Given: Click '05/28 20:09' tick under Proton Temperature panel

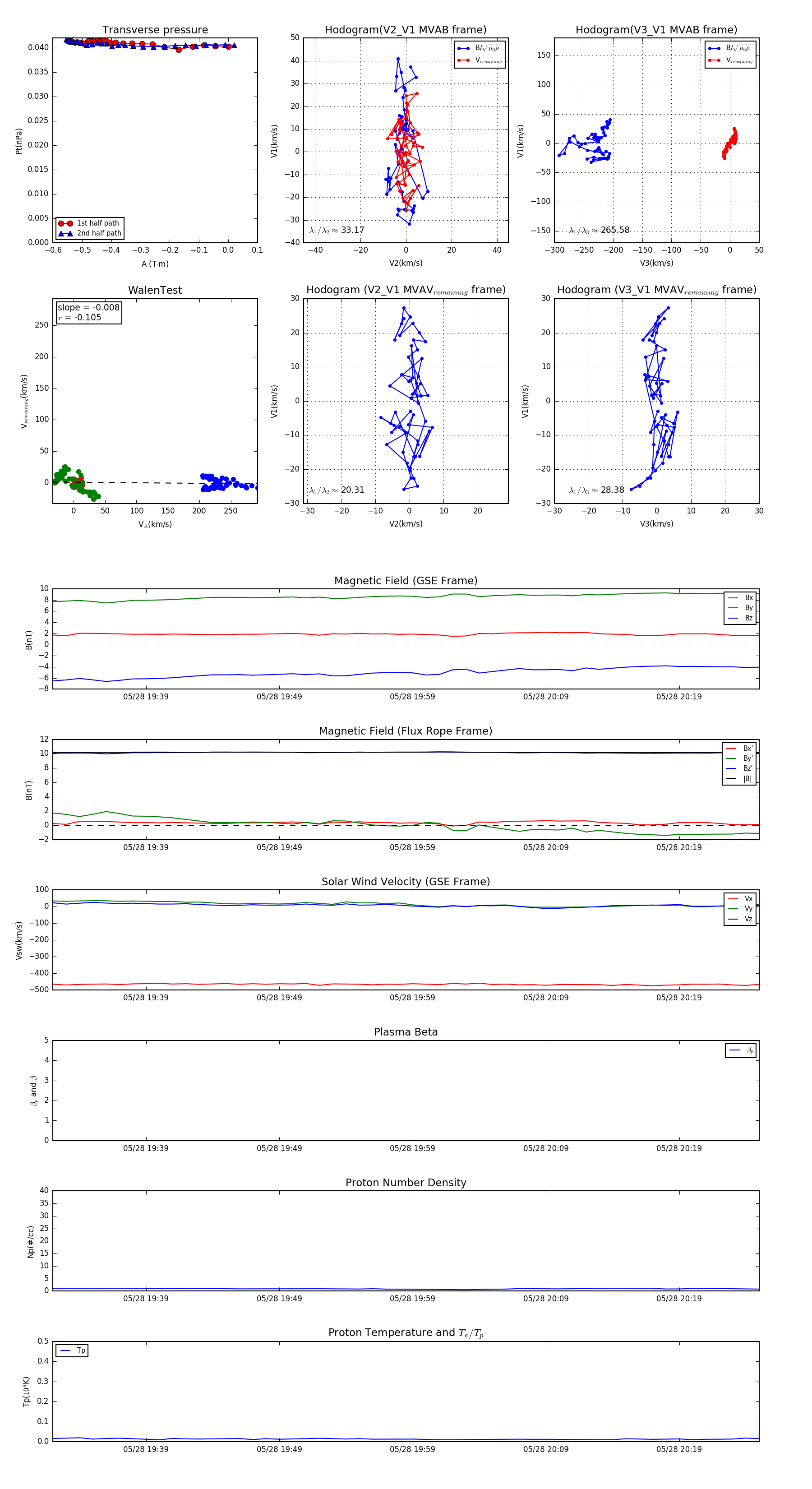Looking at the screenshot, I should (x=545, y=1449).
